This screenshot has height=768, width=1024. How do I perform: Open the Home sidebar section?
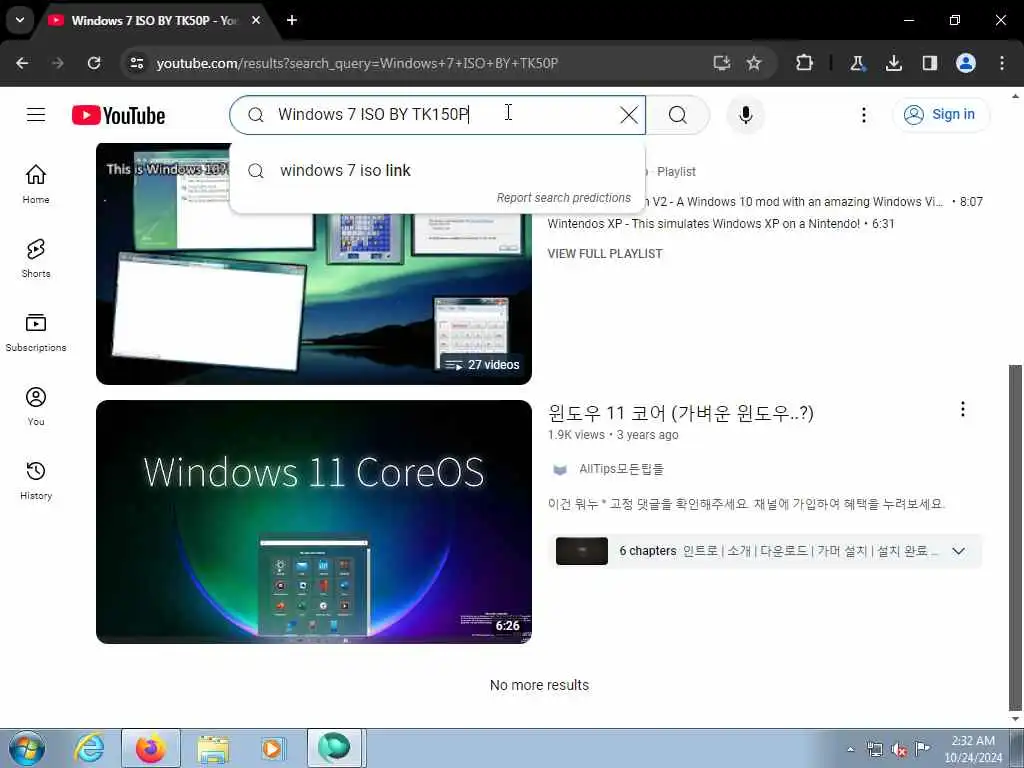click(36, 184)
